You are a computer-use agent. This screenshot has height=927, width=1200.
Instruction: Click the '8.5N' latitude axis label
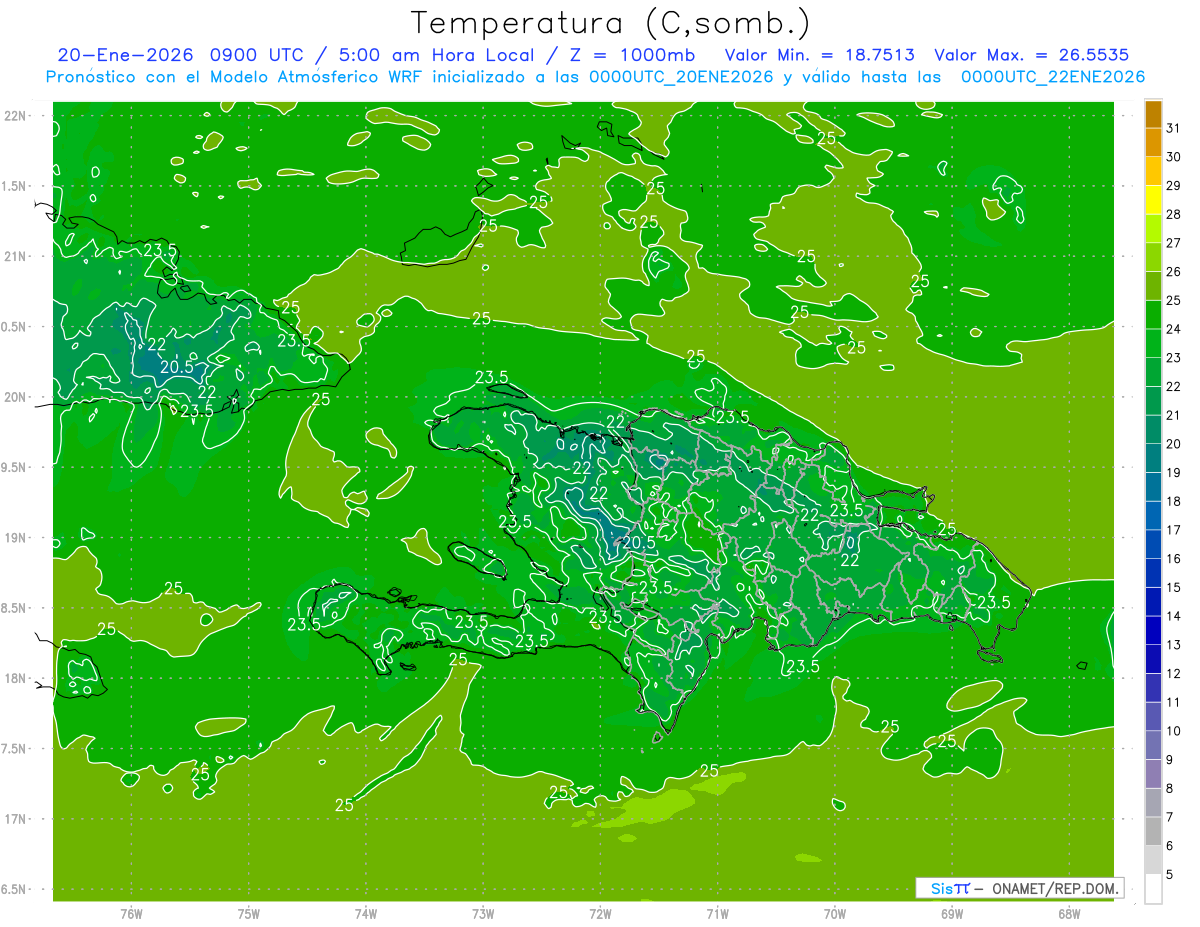tap(15, 608)
